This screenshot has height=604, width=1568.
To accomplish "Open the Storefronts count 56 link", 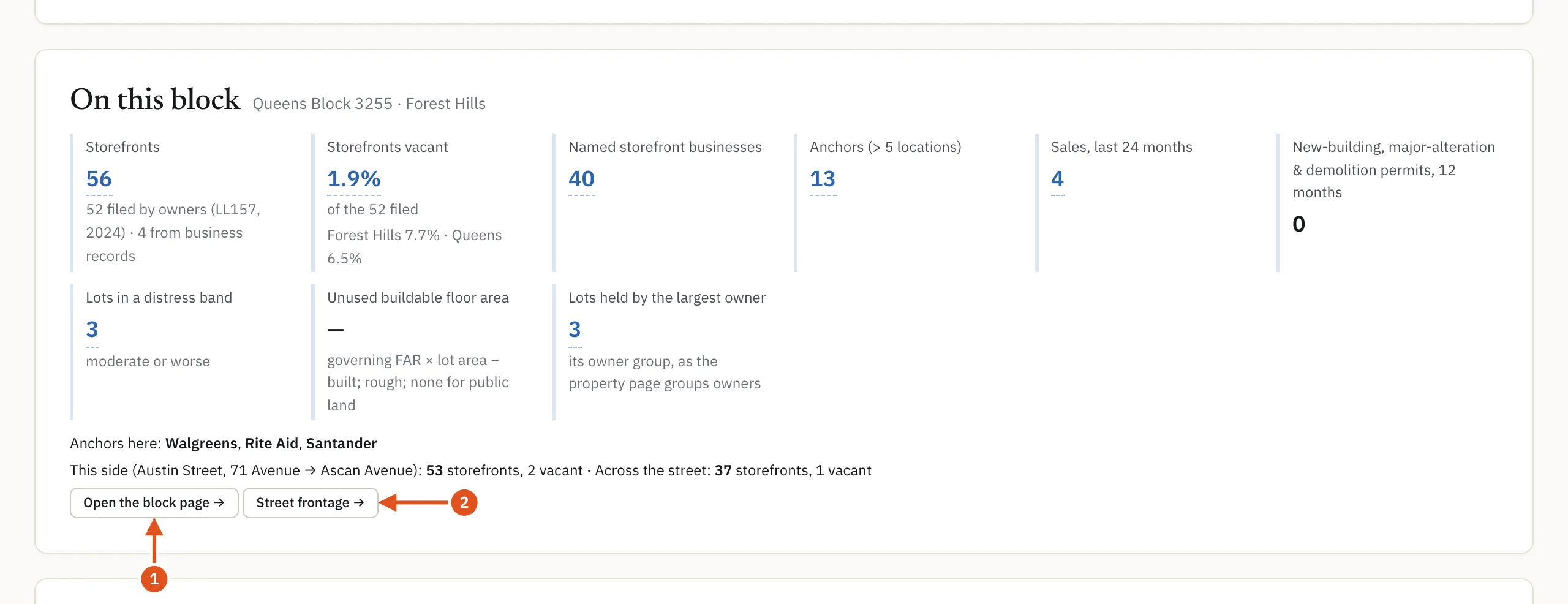I will coord(99,179).
